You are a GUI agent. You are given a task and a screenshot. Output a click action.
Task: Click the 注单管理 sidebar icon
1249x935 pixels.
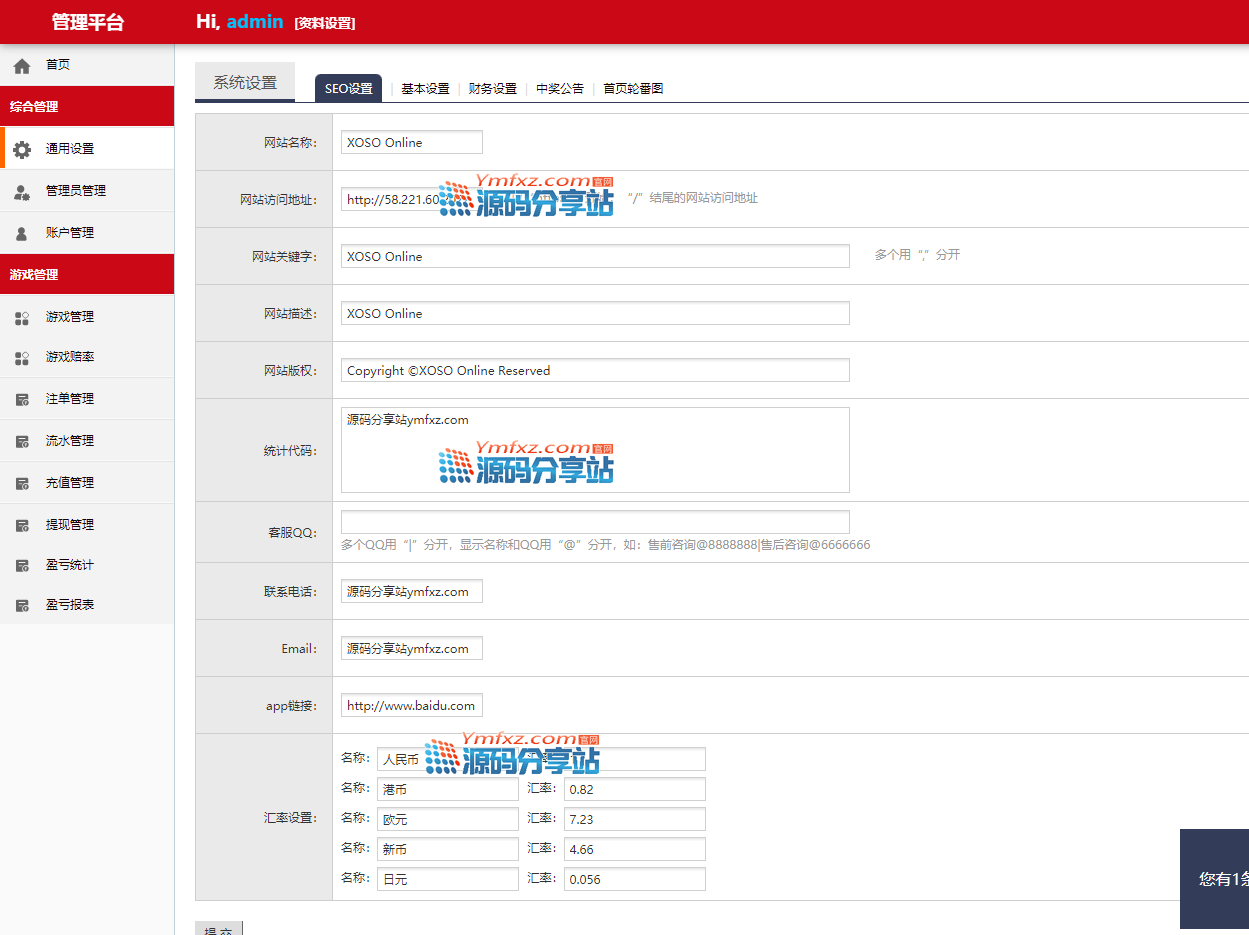(22, 400)
